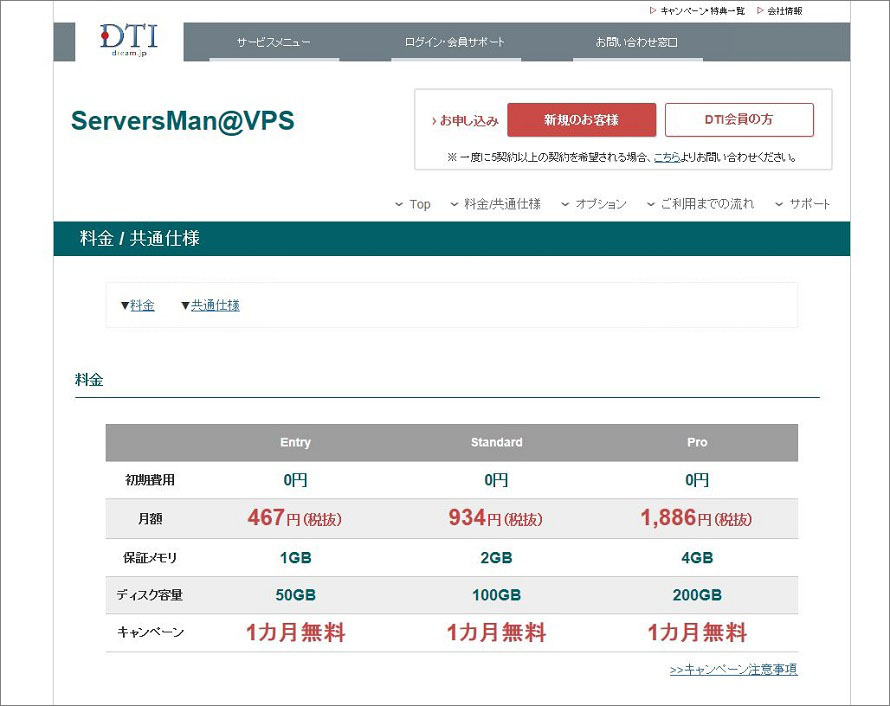Jump to 共通仕様 anchor link
The image size is (890, 706).
pyautogui.click(x=215, y=305)
